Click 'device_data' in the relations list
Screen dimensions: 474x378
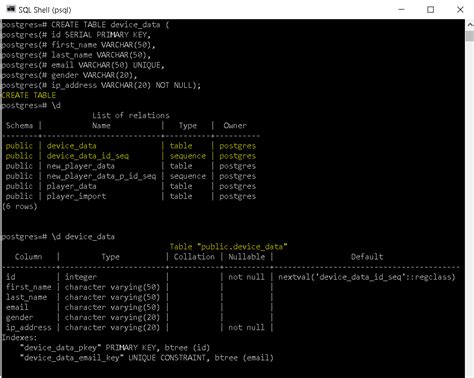[x=71, y=146]
